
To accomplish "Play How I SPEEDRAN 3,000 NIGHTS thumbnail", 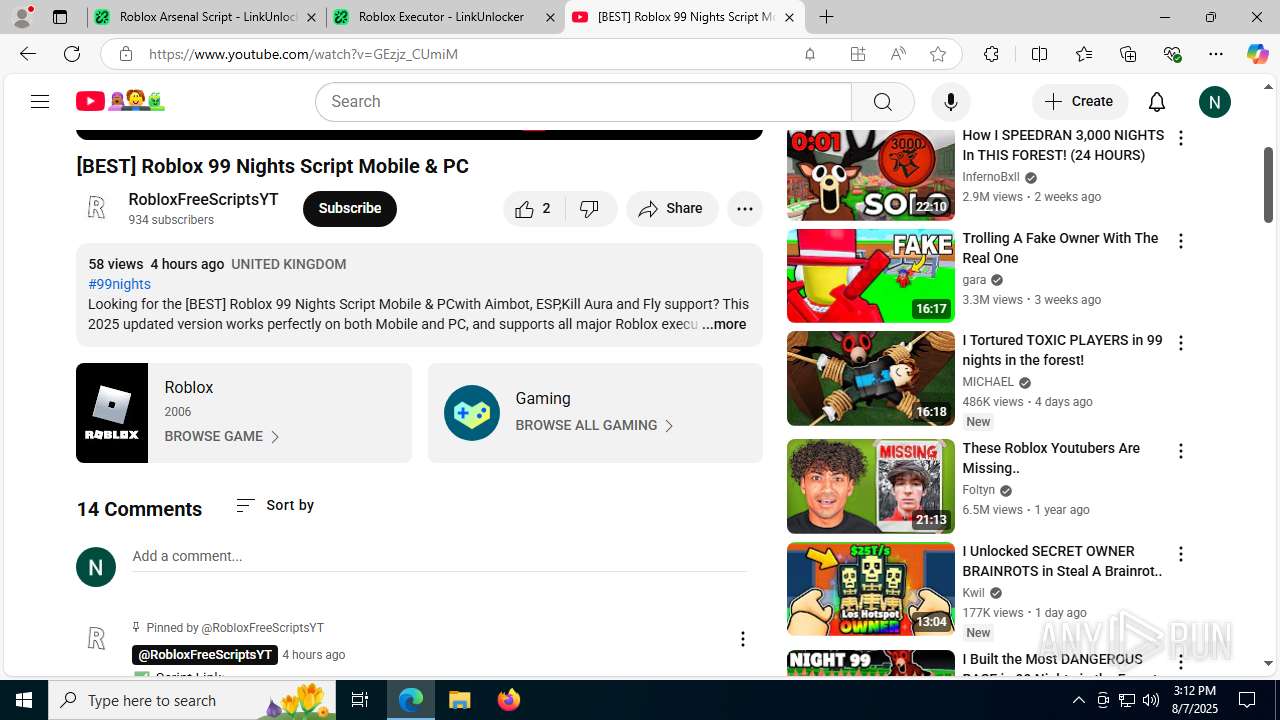I will pos(871,175).
